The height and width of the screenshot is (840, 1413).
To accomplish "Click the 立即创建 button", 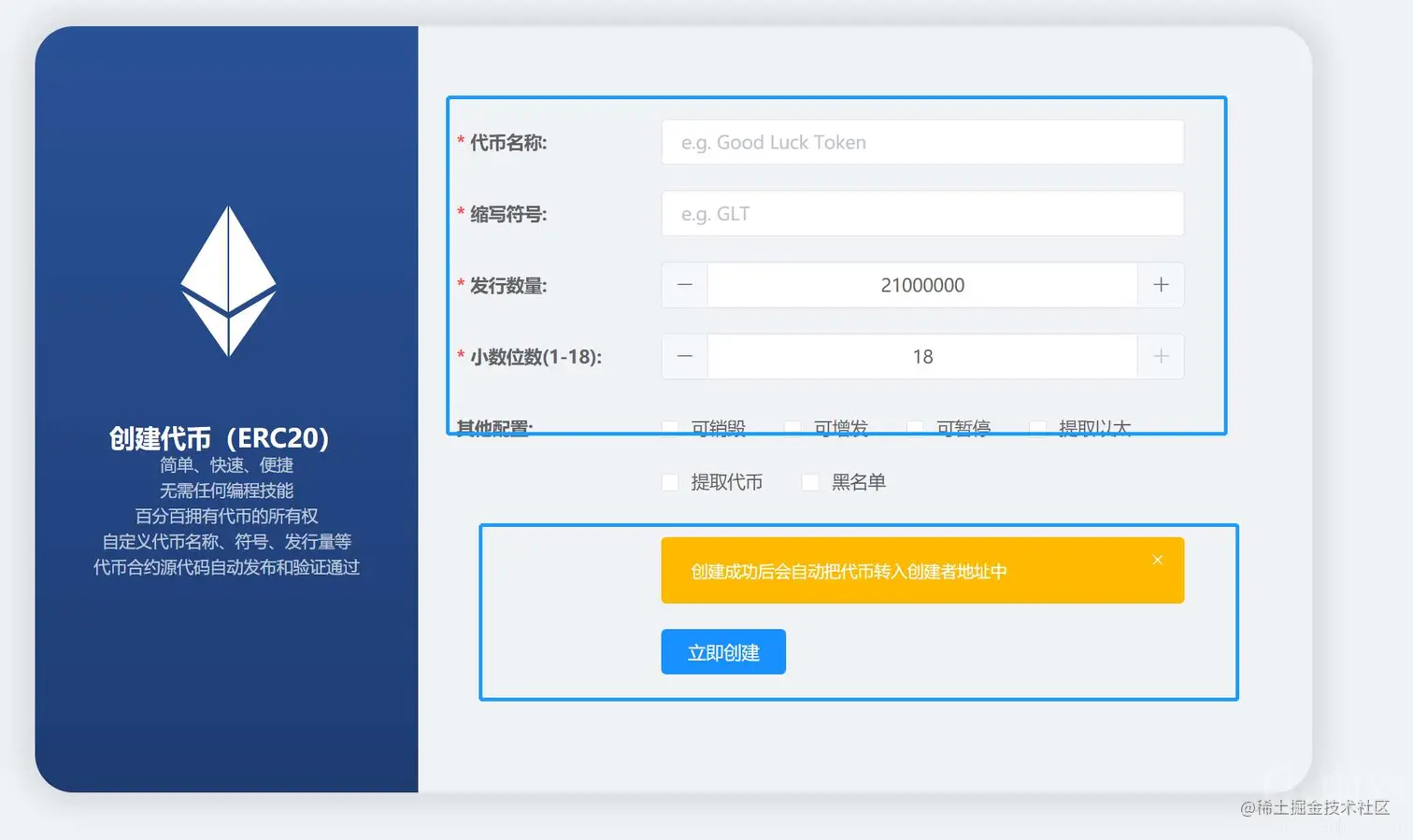I will click(x=722, y=651).
